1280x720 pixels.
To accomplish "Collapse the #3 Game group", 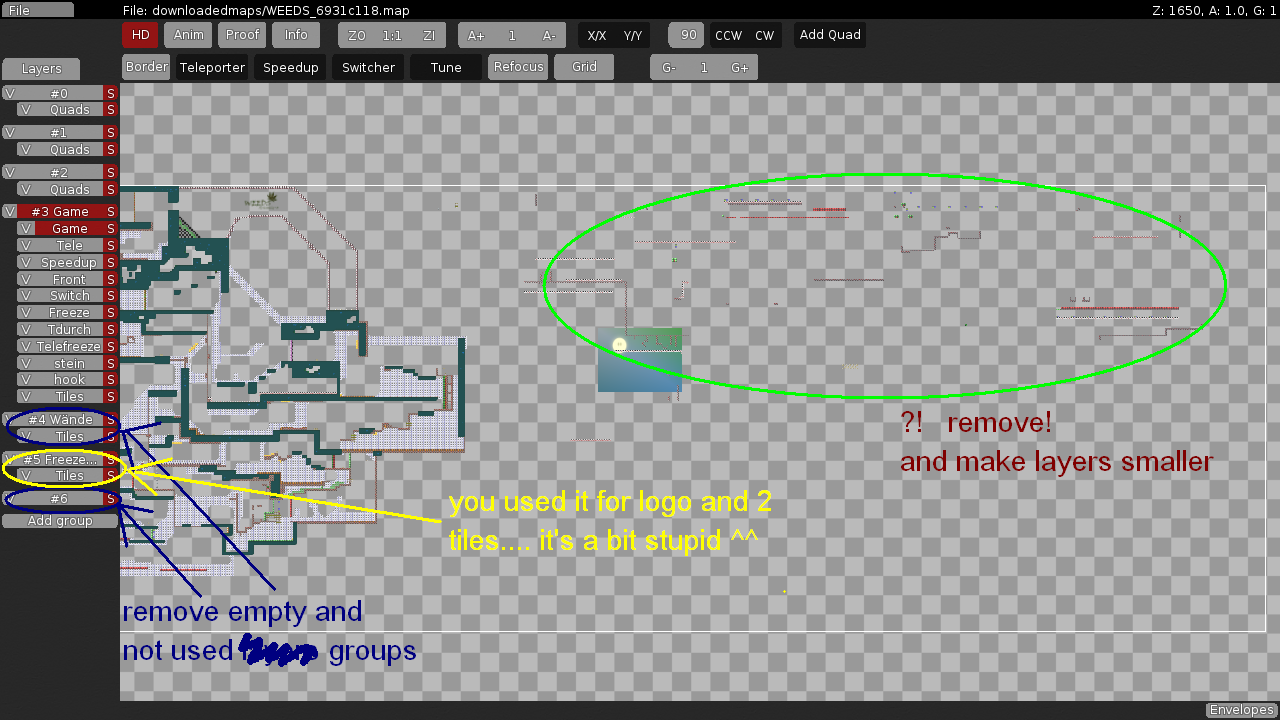I will pyautogui.click(x=60, y=212).
